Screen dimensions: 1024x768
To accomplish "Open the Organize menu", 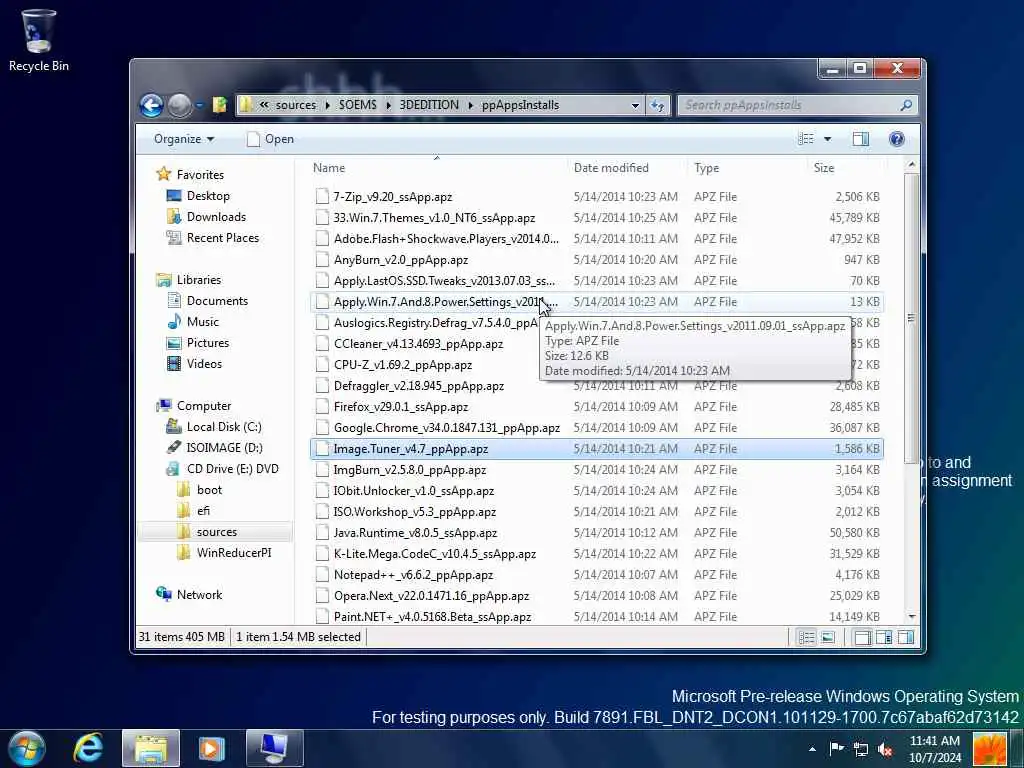I will point(184,139).
